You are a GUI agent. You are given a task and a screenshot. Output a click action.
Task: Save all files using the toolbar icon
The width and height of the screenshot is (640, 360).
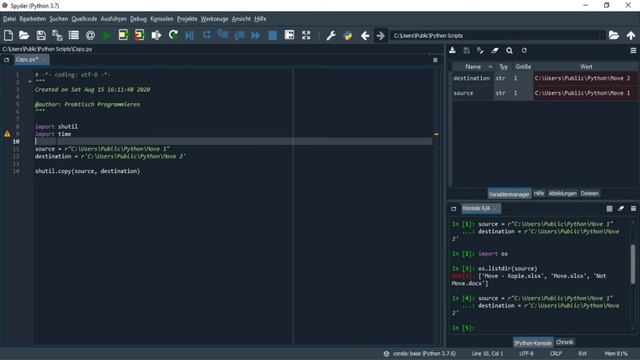tap(57, 36)
